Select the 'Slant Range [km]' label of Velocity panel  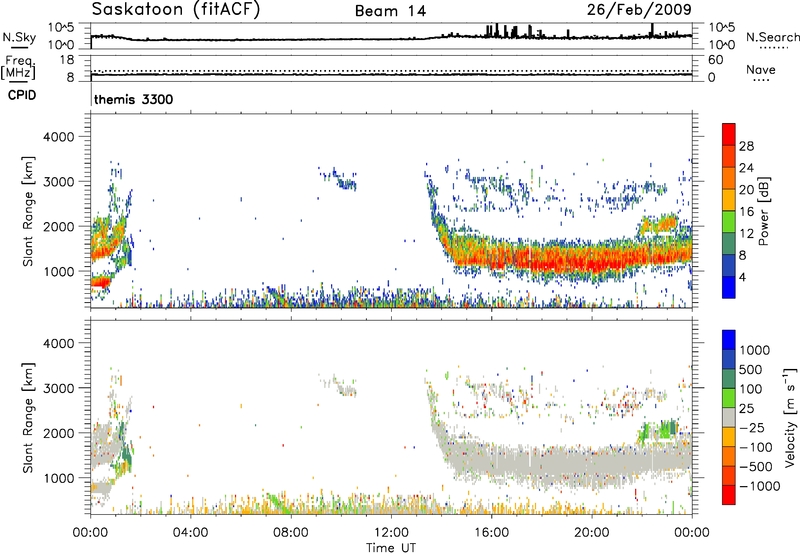click(x=28, y=418)
